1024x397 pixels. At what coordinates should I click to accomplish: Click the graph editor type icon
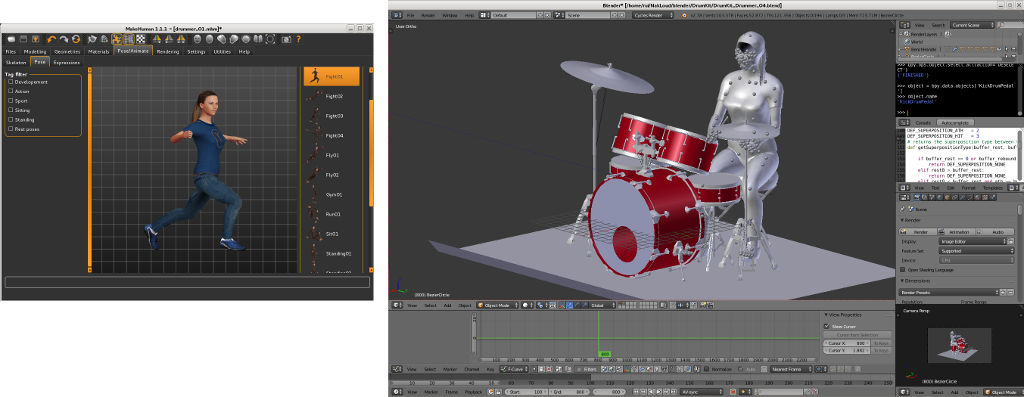[396, 369]
